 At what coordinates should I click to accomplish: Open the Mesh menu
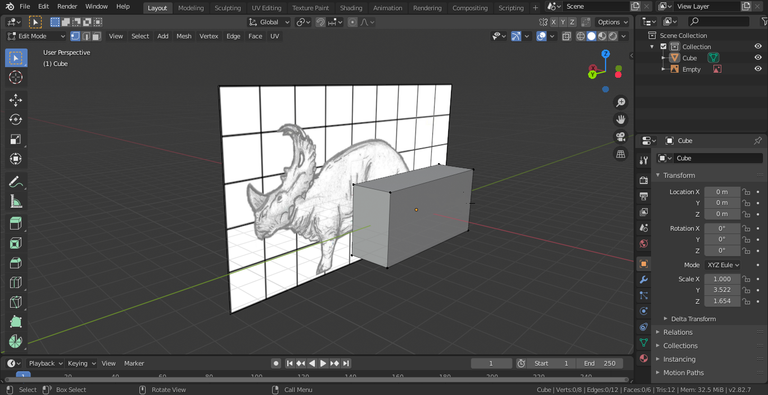(184, 36)
